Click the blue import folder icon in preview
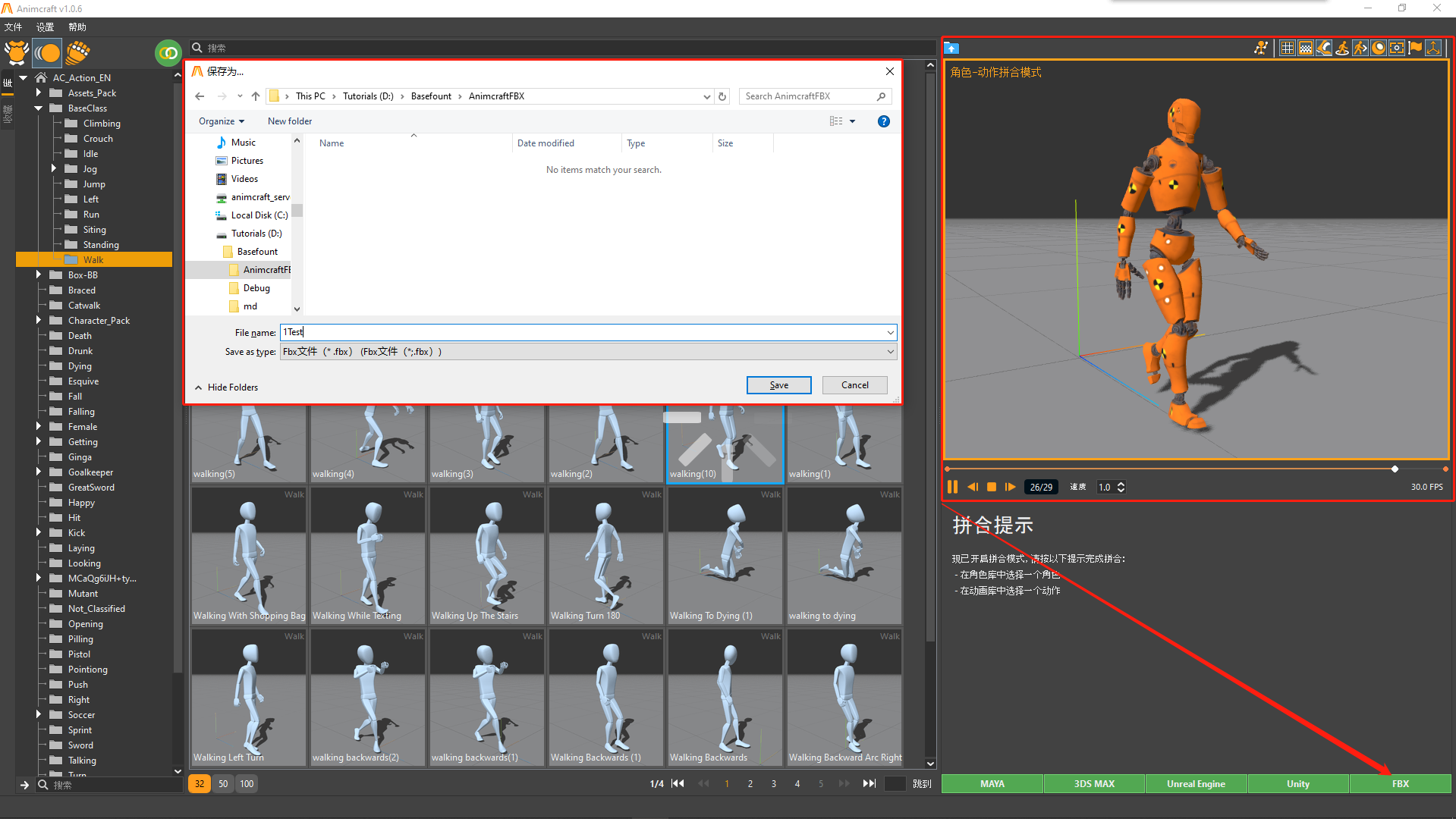The width and height of the screenshot is (1456, 825). coord(951,48)
